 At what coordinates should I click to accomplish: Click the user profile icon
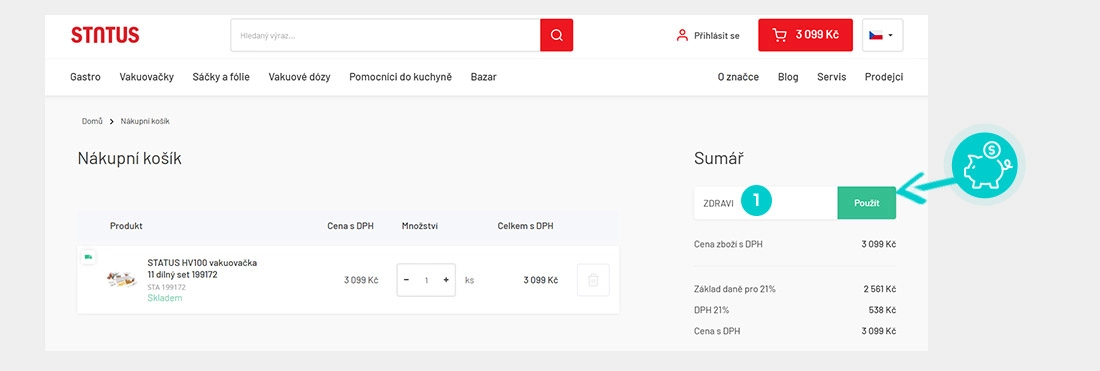click(x=681, y=35)
